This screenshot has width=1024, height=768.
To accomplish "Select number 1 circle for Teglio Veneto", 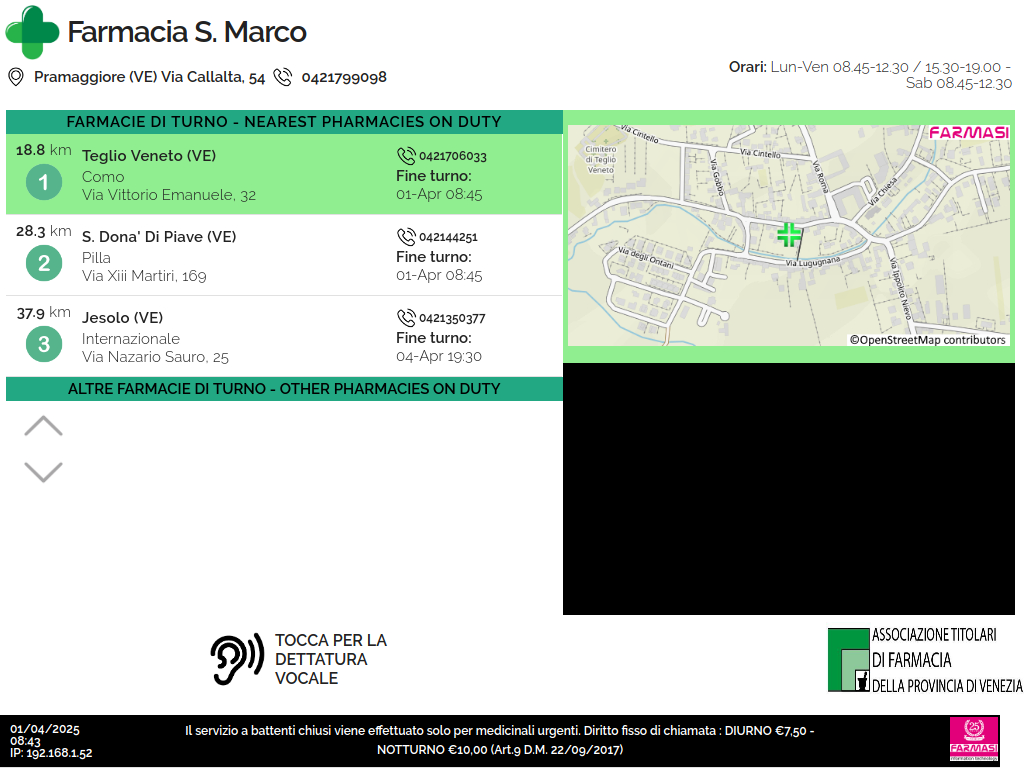I will coord(43,183).
